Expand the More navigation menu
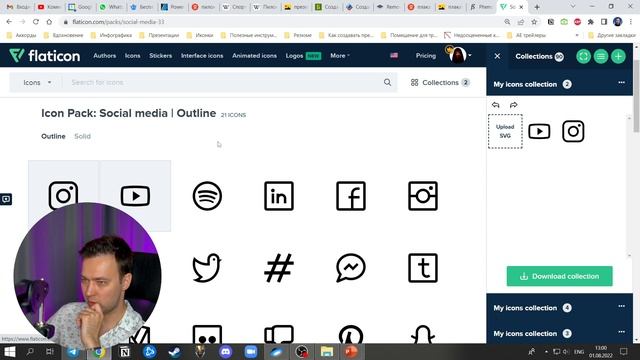This screenshot has width=640, height=360. point(340,56)
